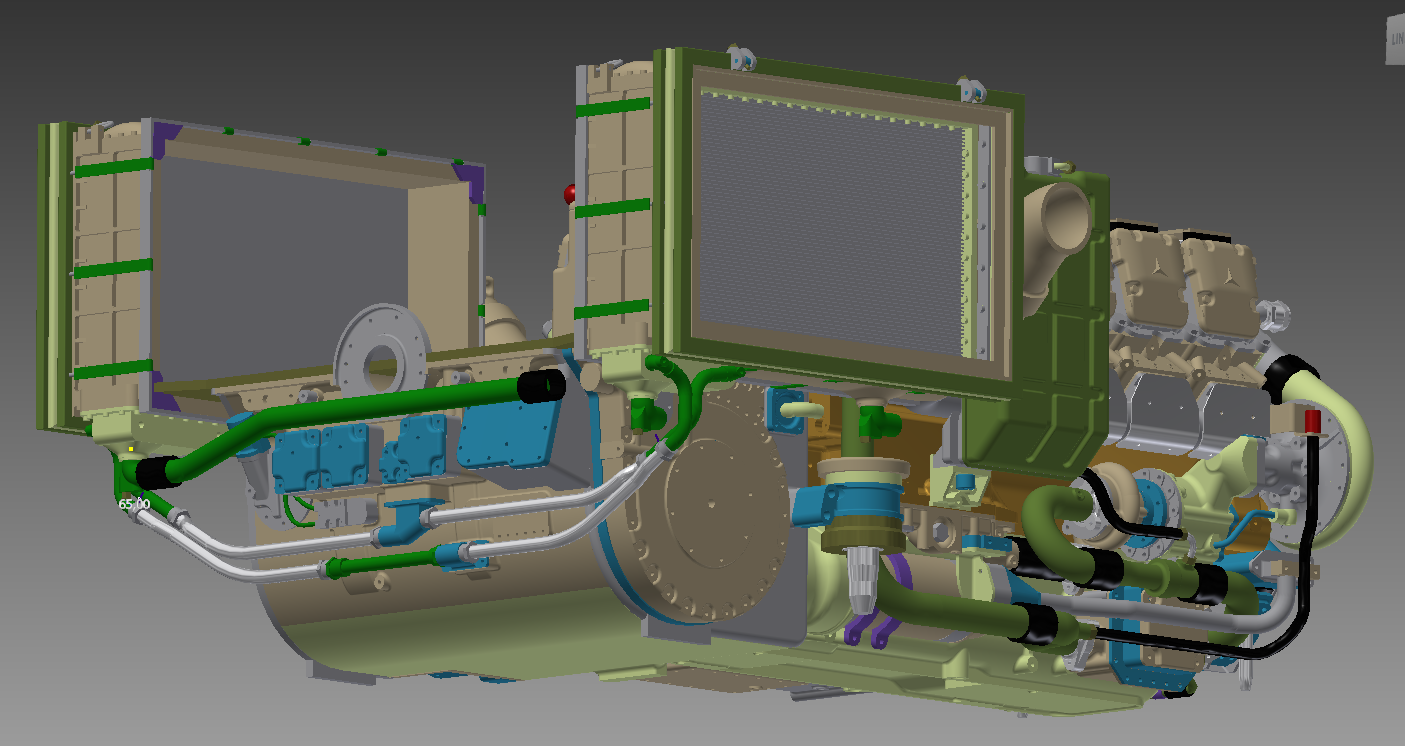Select the 65,00 dimension label
Screen dimensions: 1405x746
(x=134, y=505)
